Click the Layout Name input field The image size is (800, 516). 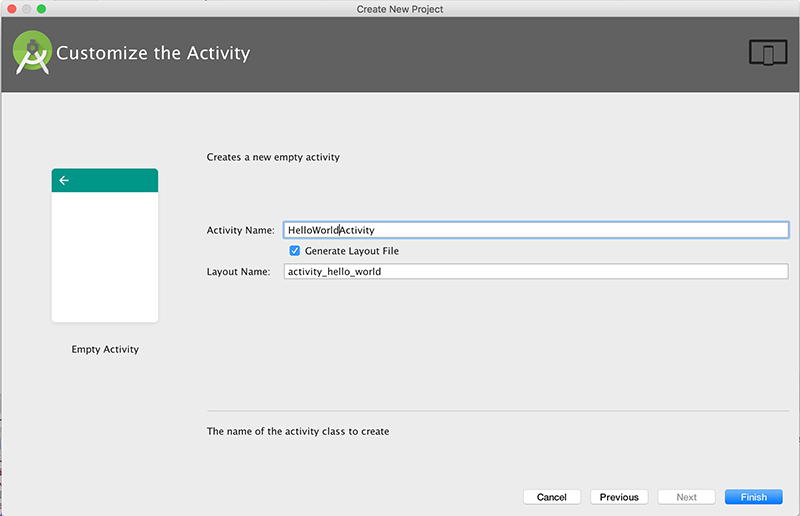[x=536, y=271]
